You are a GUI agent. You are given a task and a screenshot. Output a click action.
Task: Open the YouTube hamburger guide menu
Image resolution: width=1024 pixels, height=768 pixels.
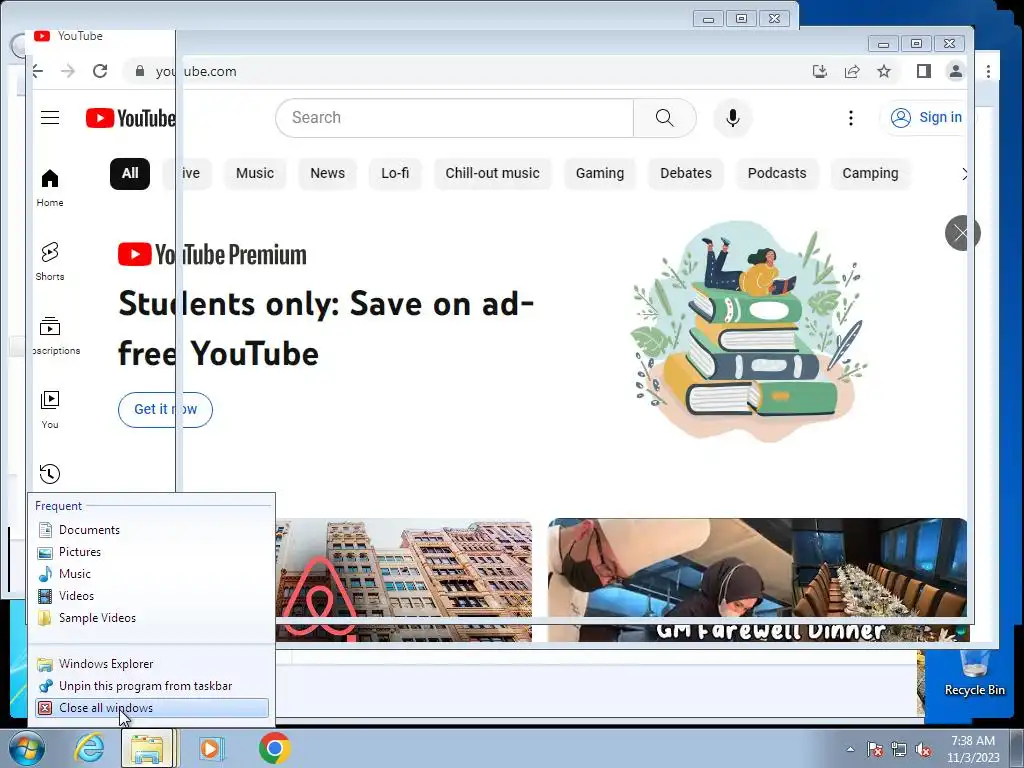pos(50,118)
